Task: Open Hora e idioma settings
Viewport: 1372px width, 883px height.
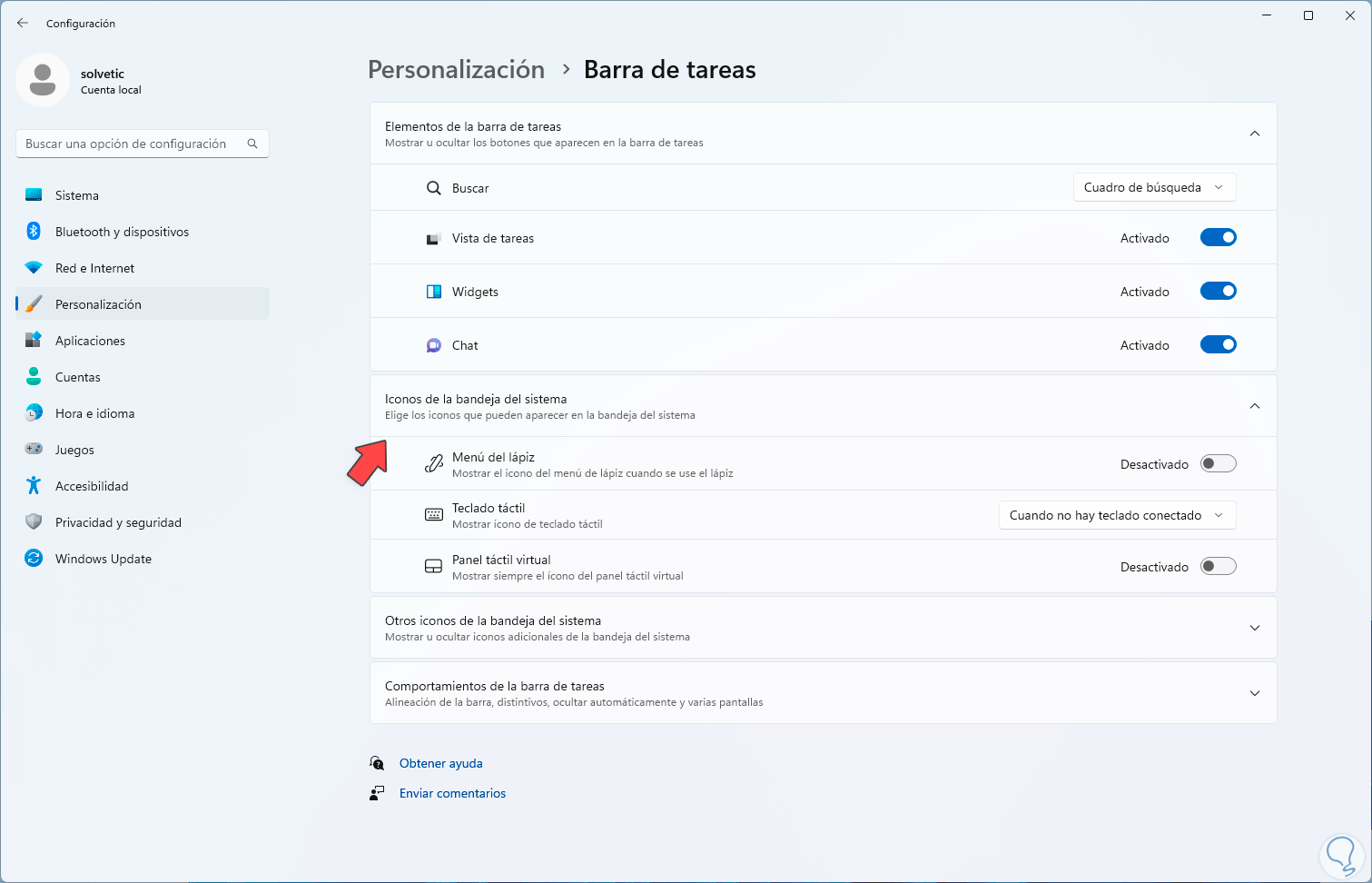Action: click(94, 413)
